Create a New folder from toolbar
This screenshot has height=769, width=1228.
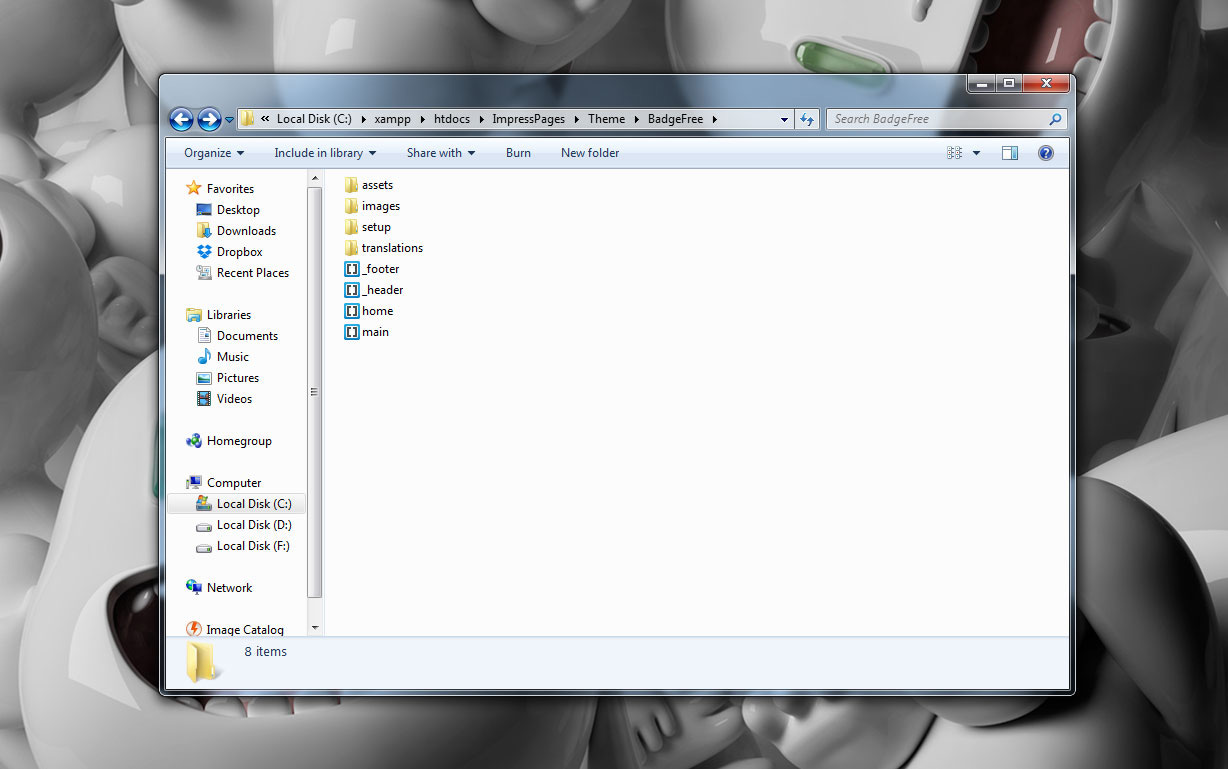pyautogui.click(x=590, y=153)
